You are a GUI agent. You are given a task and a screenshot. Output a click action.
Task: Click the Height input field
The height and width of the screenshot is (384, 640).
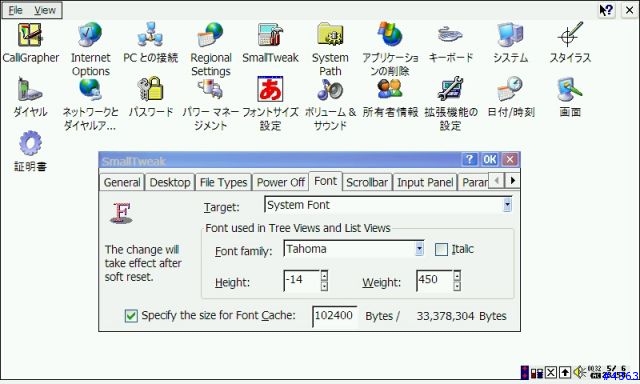pyautogui.click(x=302, y=281)
